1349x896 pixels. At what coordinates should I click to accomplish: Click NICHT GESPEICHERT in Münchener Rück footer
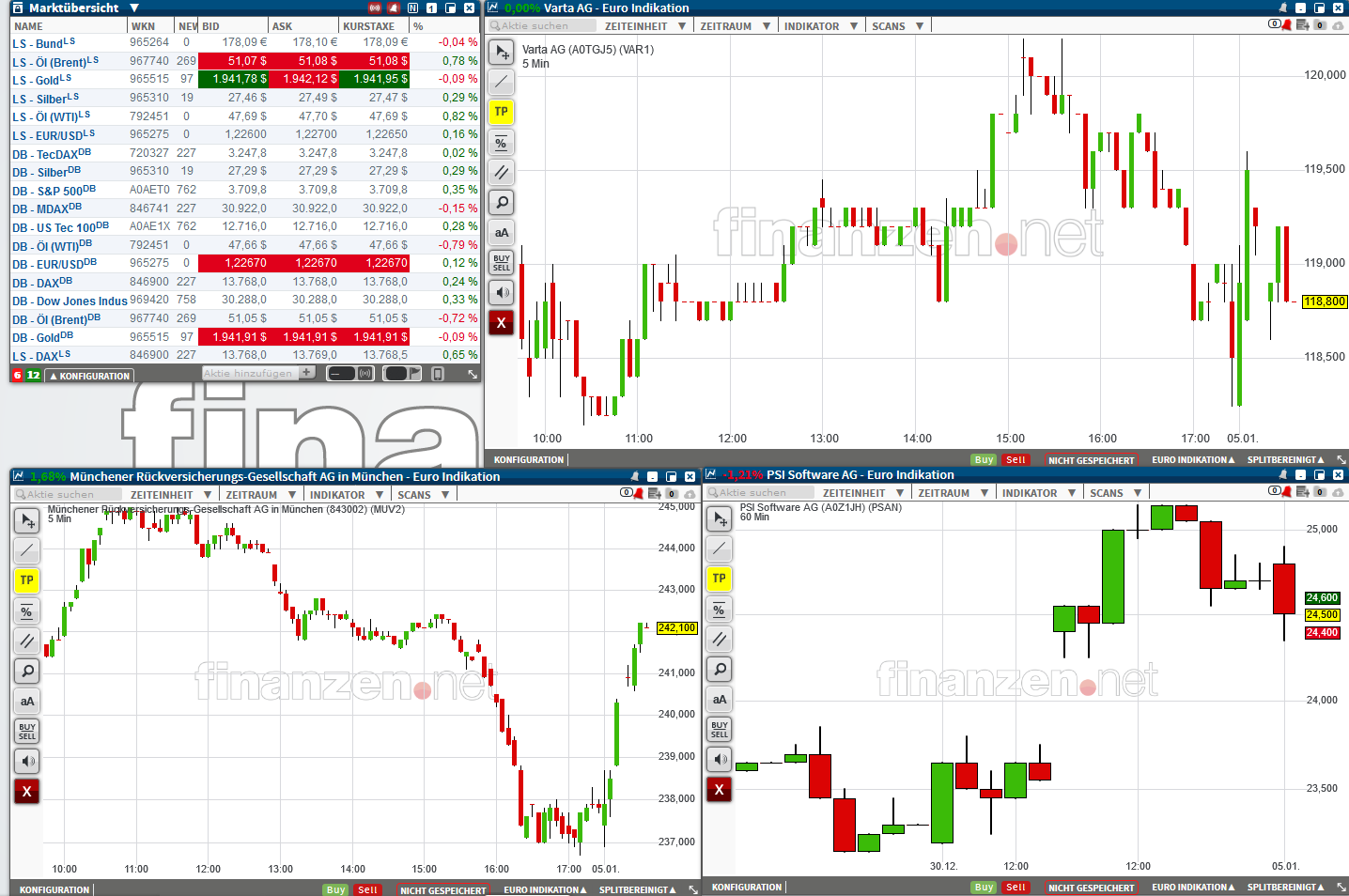442,890
